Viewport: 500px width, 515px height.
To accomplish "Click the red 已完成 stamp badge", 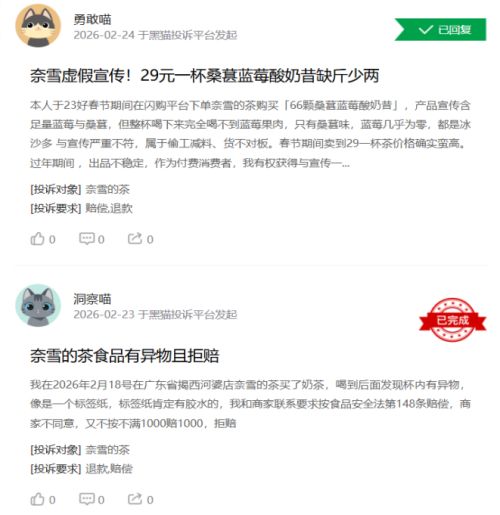I will (x=452, y=320).
